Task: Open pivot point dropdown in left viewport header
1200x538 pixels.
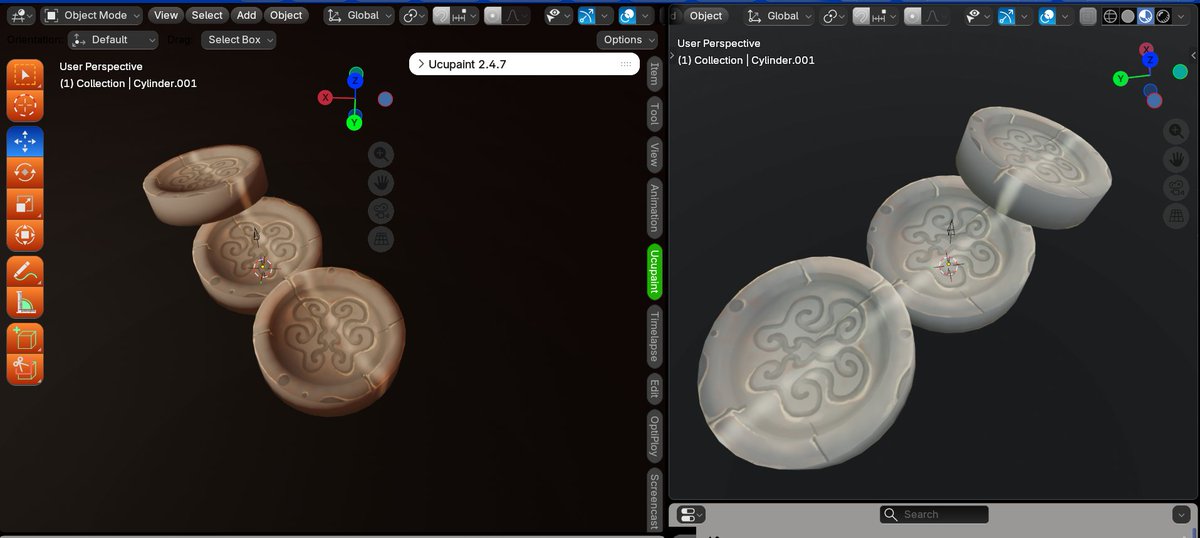Action: [x=415, y=15]
